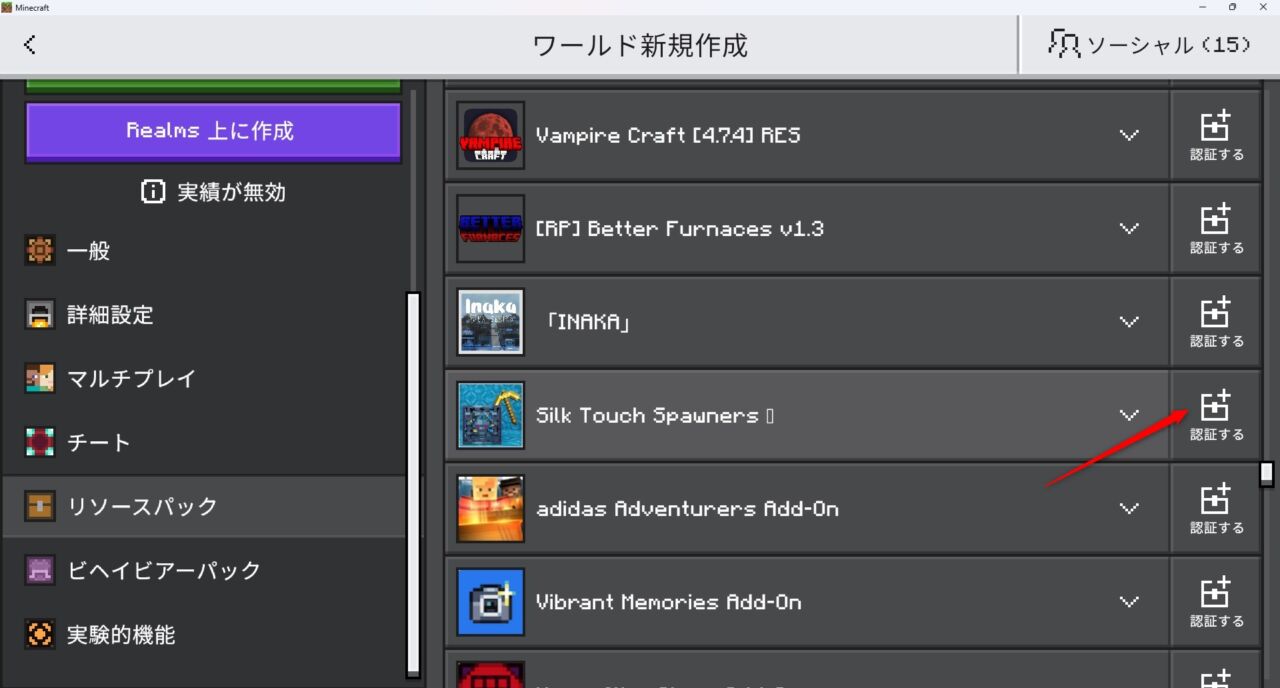1280x688 pixels.
Task: Open the ソーシャル (15) panel
Action: [1150, 44]
